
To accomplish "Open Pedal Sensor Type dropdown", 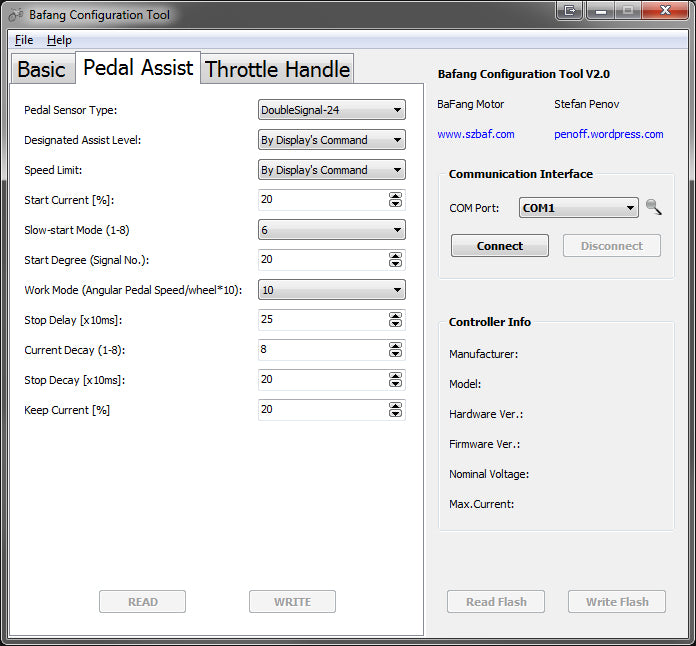I will 331,110.
